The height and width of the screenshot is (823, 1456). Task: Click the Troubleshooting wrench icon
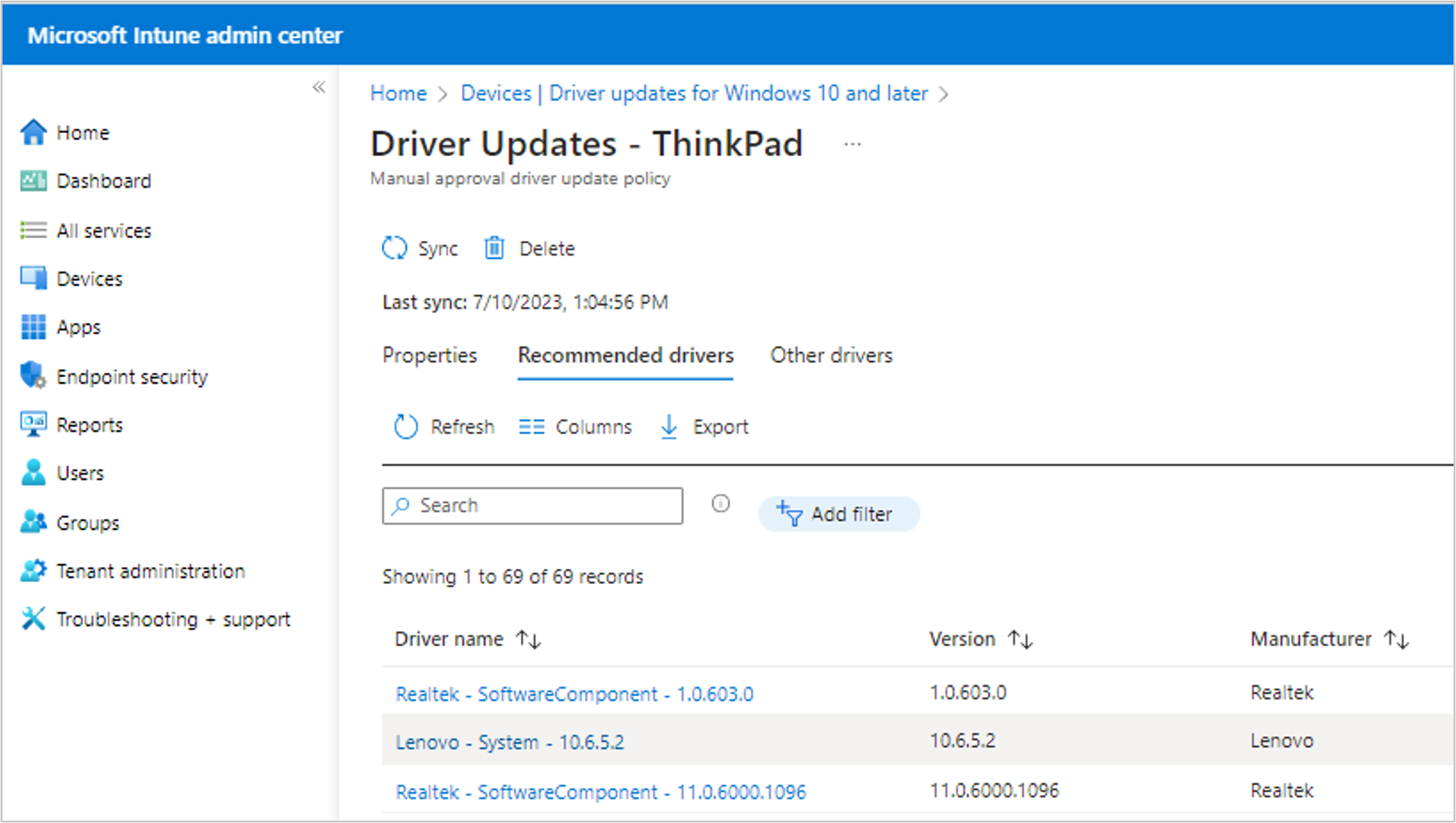(33, 619)
